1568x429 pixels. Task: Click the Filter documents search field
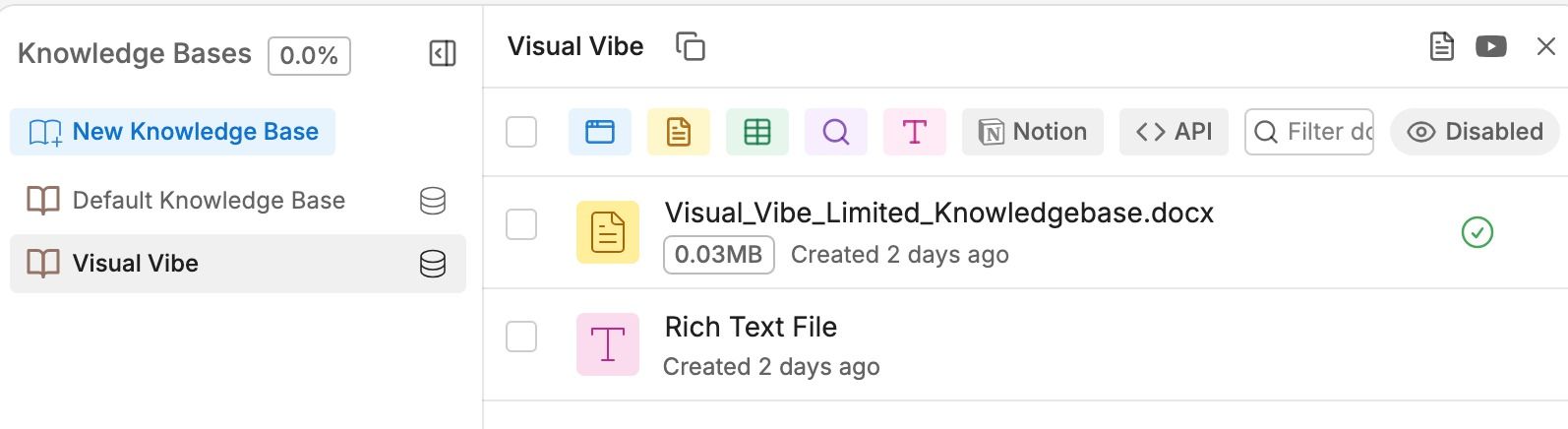coord(1318,132)
